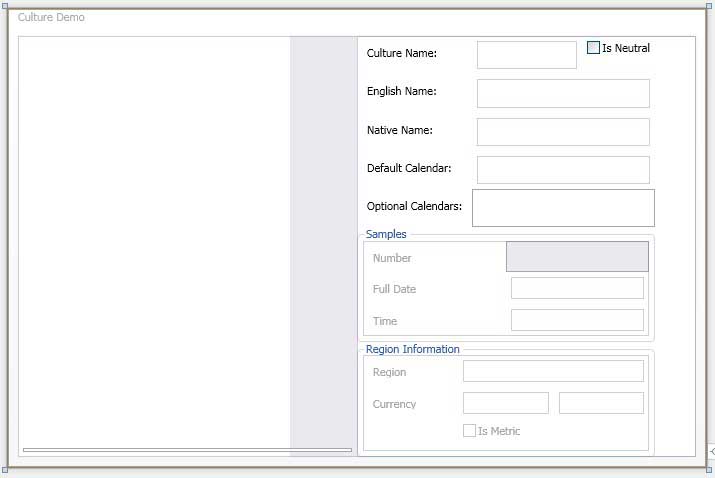Click the empty tree view panel
This screenshot has width=715, height=478.
pyautogui.click(x=154, y=240)
